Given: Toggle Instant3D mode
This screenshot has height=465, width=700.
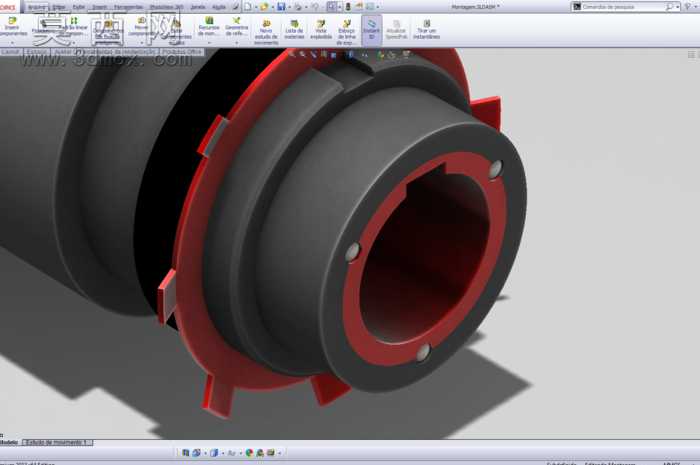Looking at the screenshot, I should (x=371, y=29).
